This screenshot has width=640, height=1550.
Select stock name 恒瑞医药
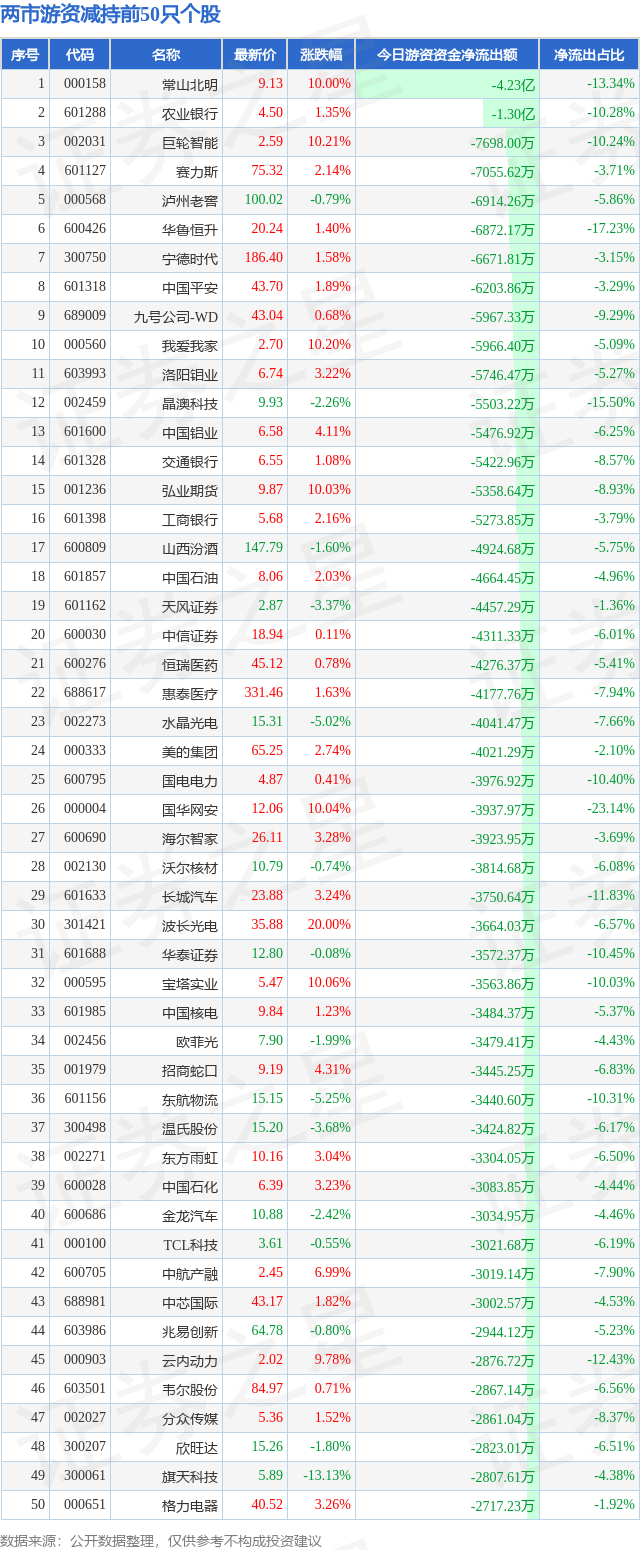[190, 664]
